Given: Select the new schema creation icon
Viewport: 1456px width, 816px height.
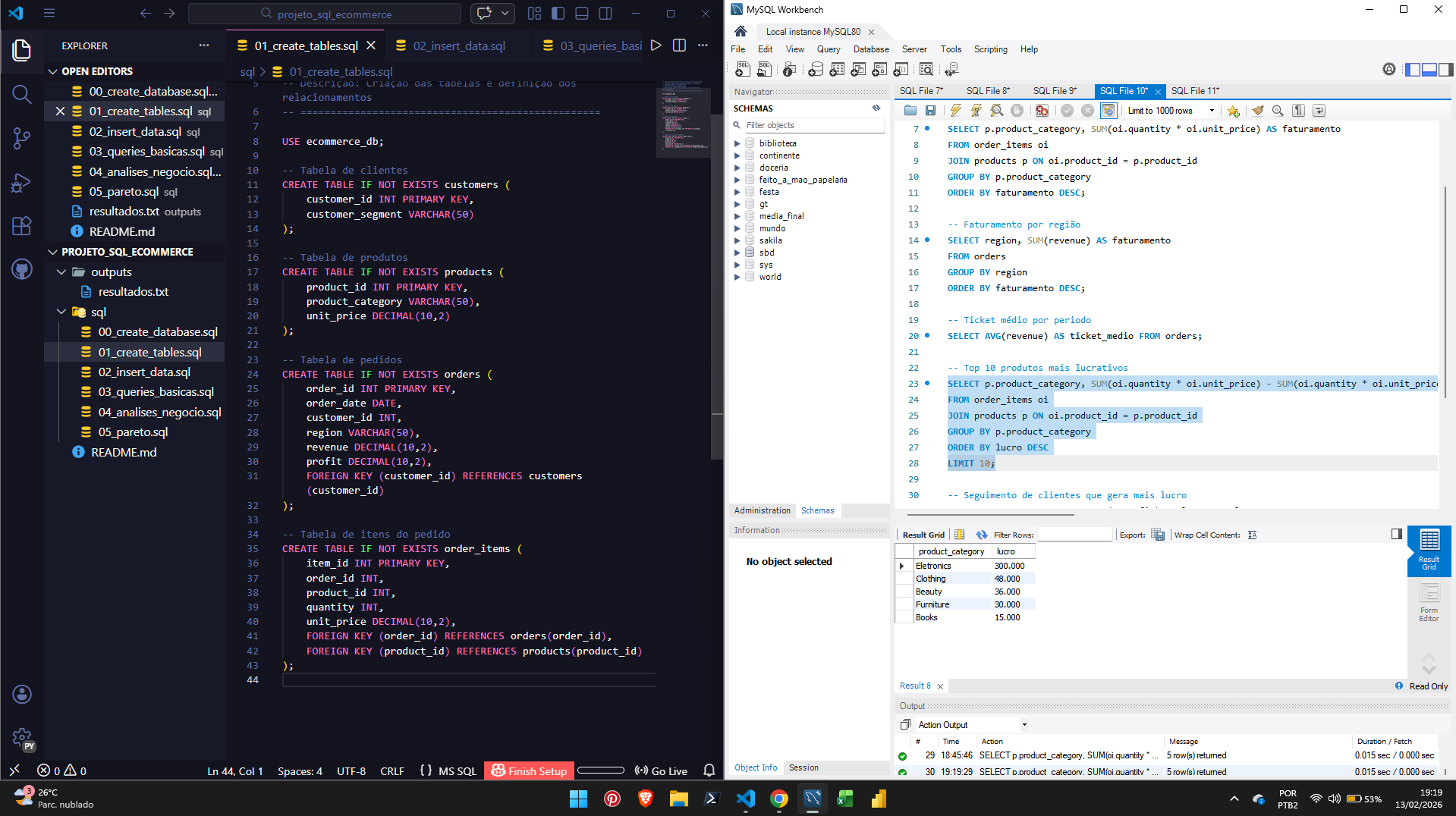Looking at the screenshot, I should tap(816, 69).
